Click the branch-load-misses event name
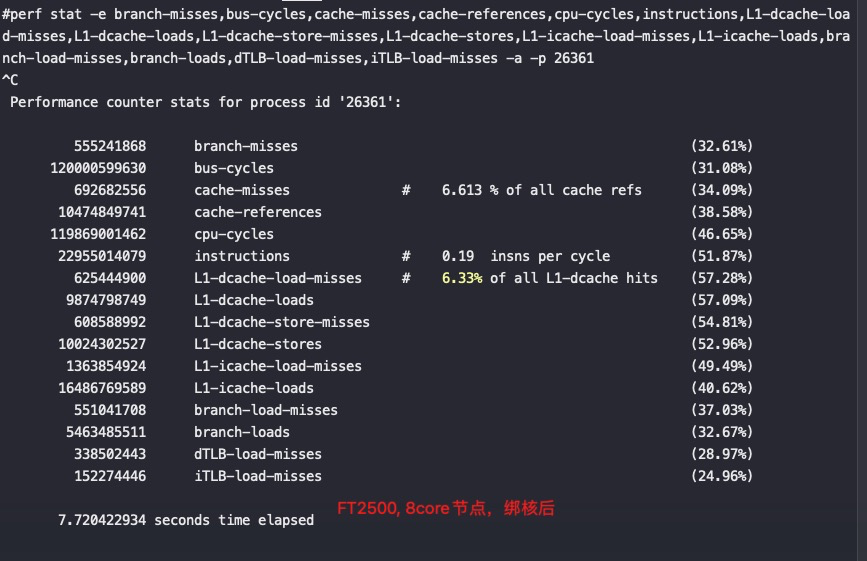The width and height of the screenshot is (867, 561). click(x=265, y=410)
